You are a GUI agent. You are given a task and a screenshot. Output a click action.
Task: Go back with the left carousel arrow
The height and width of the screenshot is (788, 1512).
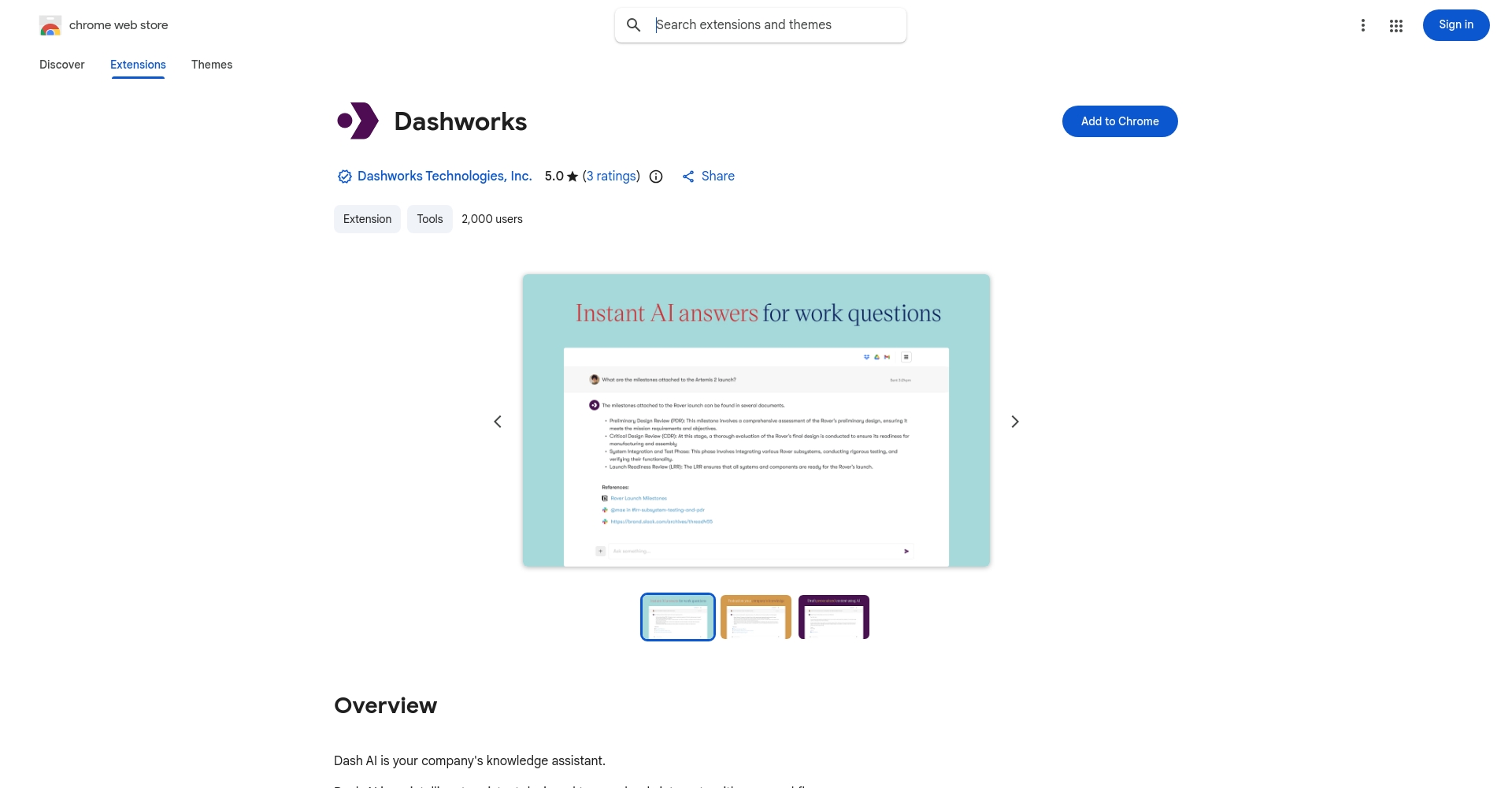(x=497, y=421)
